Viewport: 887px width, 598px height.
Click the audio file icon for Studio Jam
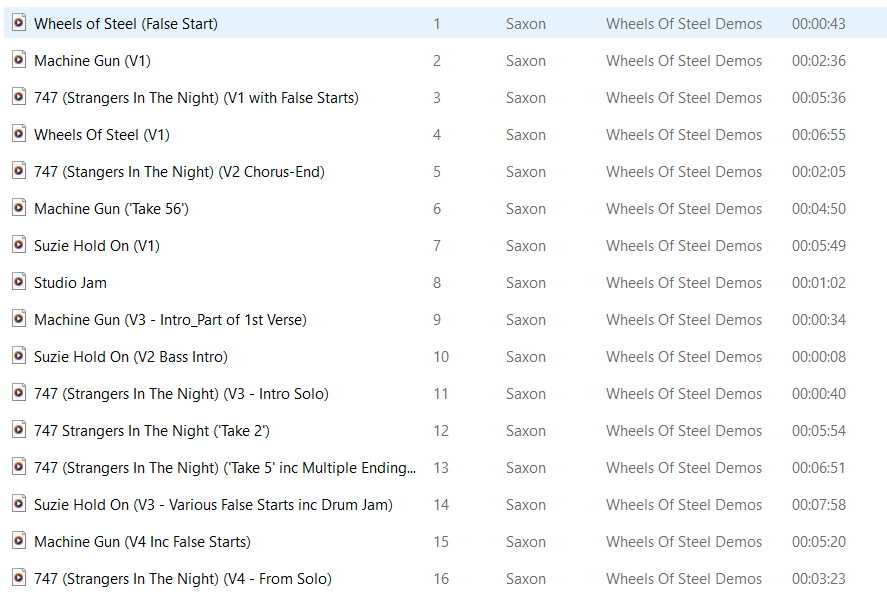[x=18, y=282]
